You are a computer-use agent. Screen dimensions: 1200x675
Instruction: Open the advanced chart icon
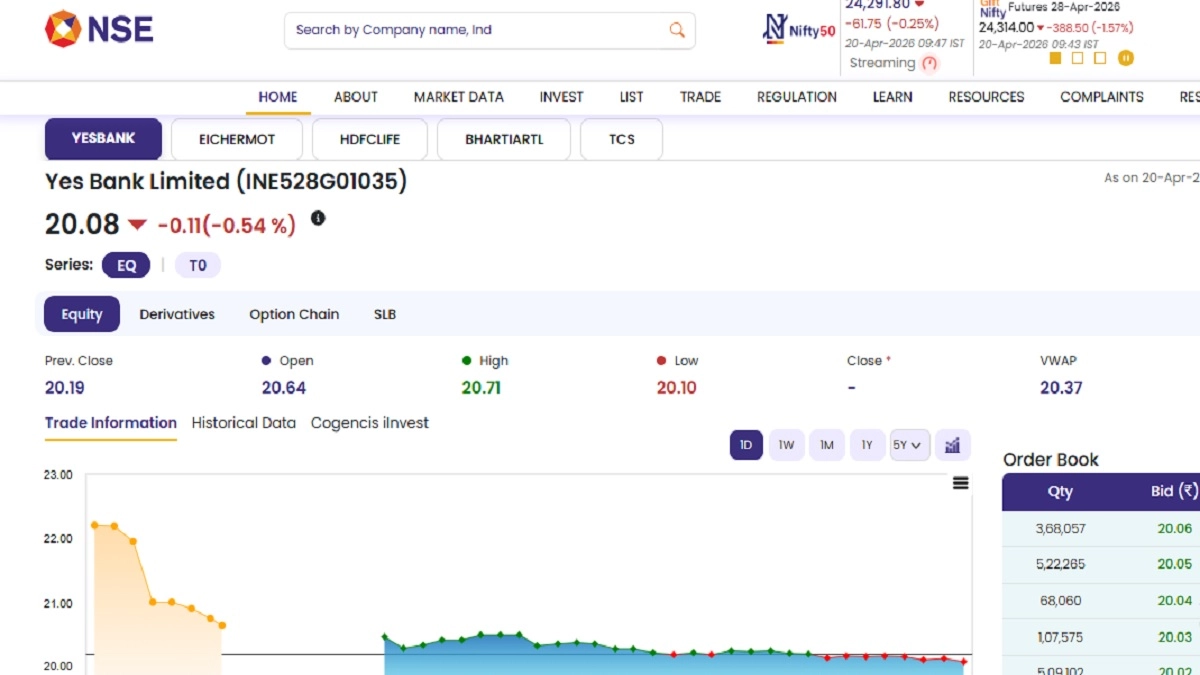pos(952,445)
